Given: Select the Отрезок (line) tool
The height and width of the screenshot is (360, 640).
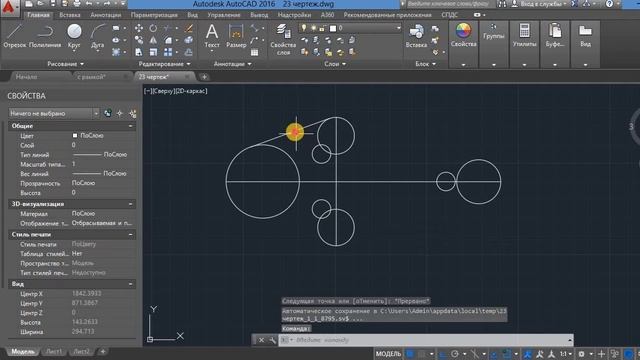Looking at the screenshot, I should pyautogui.click(x=15, y=36).
